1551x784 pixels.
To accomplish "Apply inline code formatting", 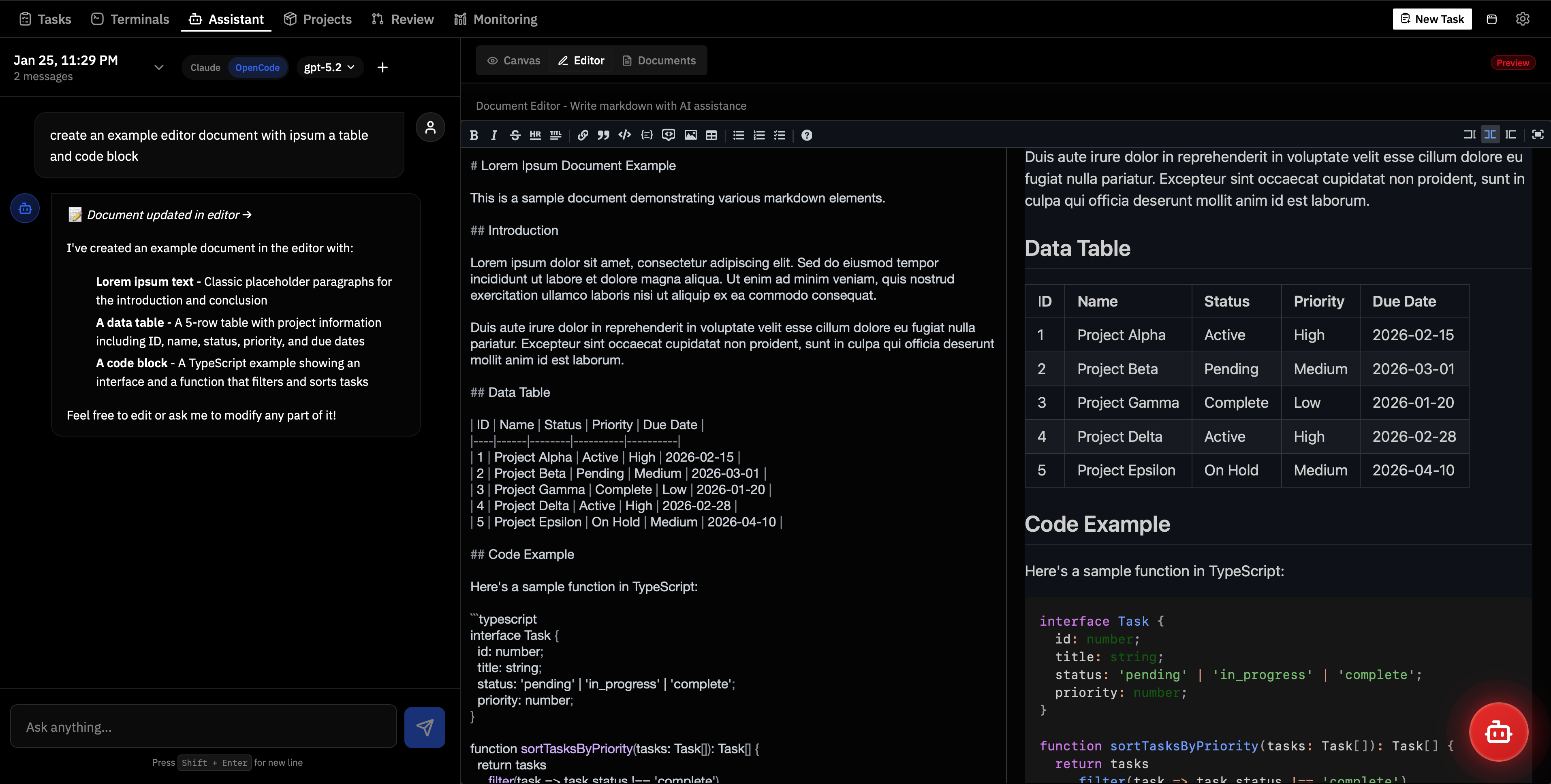I will 624,135.
